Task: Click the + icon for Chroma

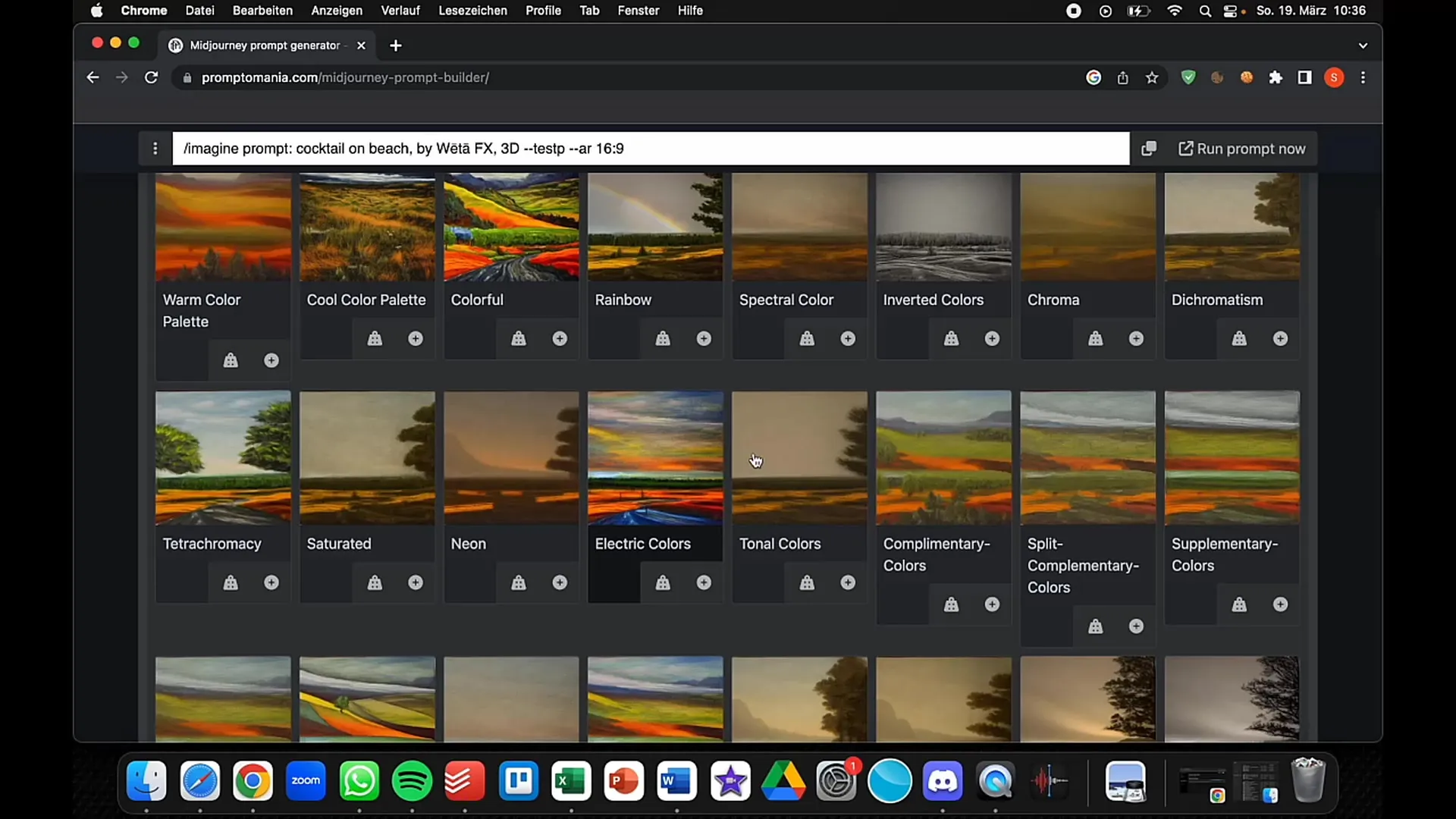Action: point(1136,338)
